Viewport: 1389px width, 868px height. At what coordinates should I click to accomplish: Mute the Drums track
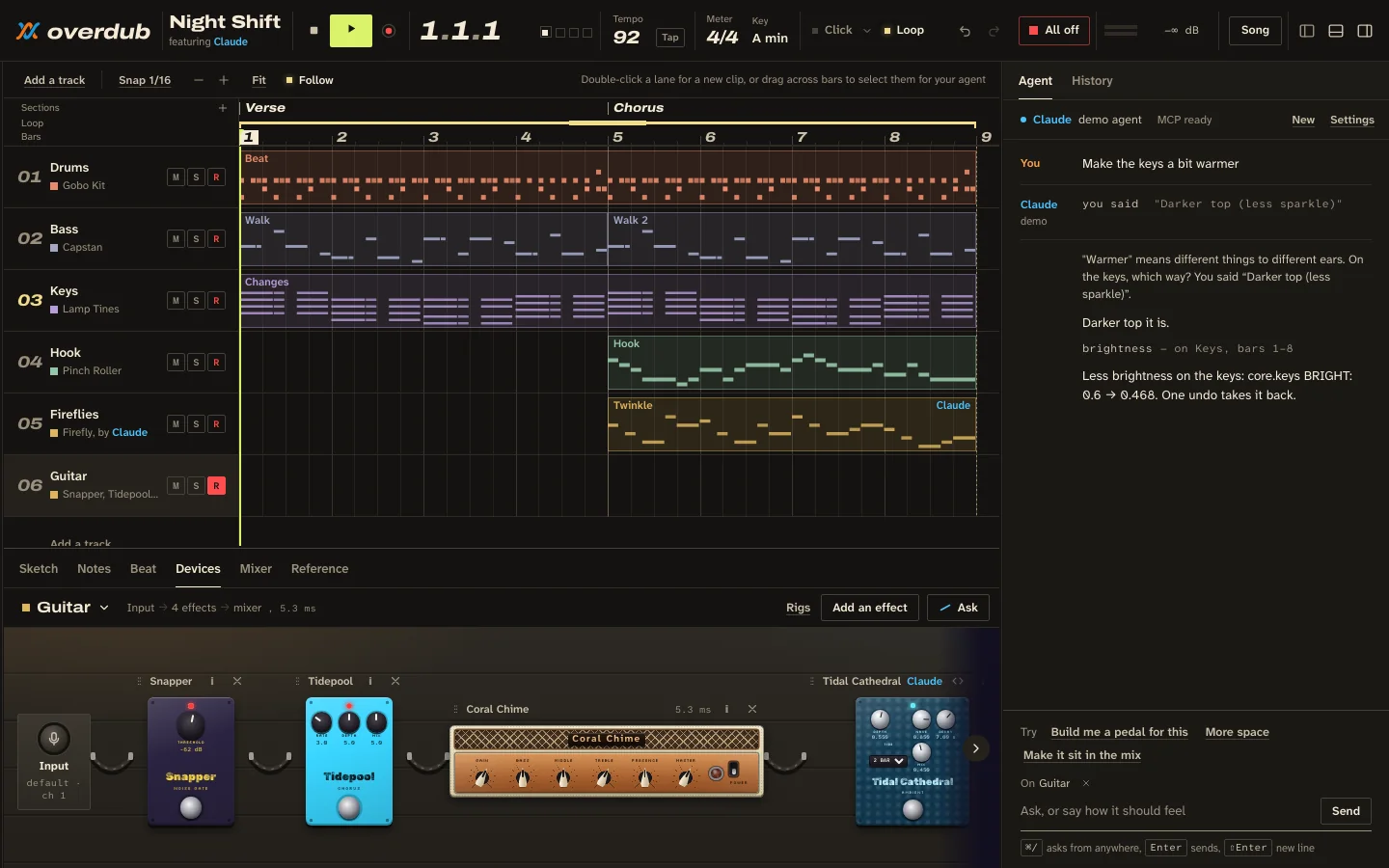[x=176, y=177]
